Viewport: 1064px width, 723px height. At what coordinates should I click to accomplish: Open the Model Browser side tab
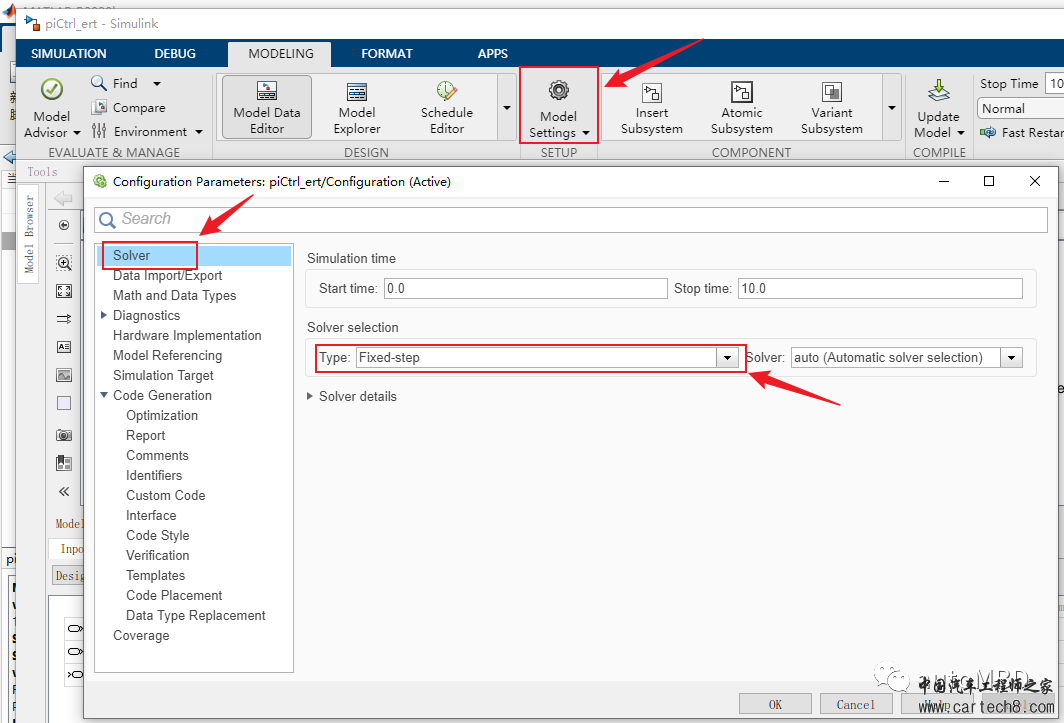click(x=28, y=233)
